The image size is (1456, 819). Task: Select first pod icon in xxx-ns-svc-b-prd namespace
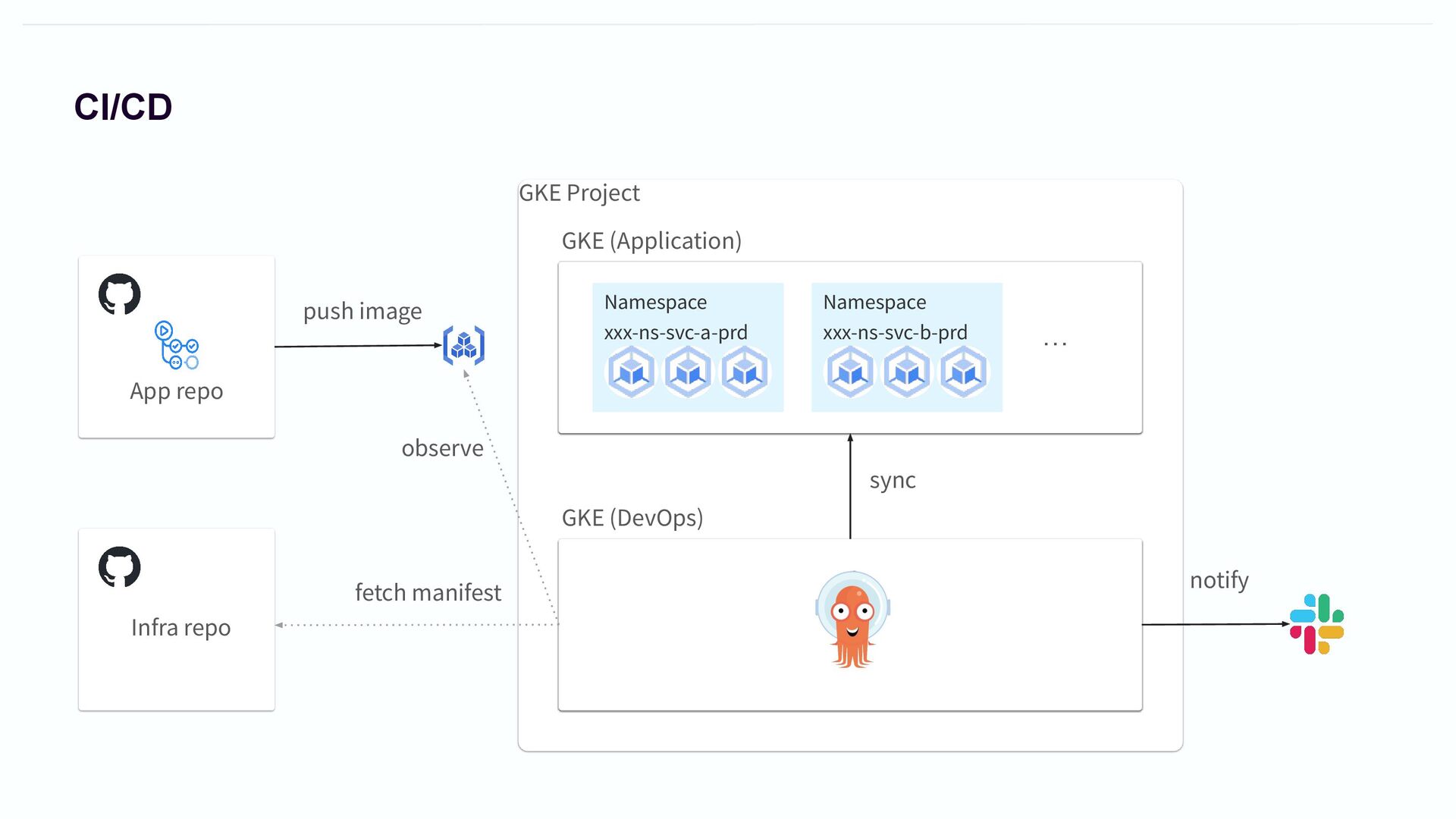tap(850, 372)
